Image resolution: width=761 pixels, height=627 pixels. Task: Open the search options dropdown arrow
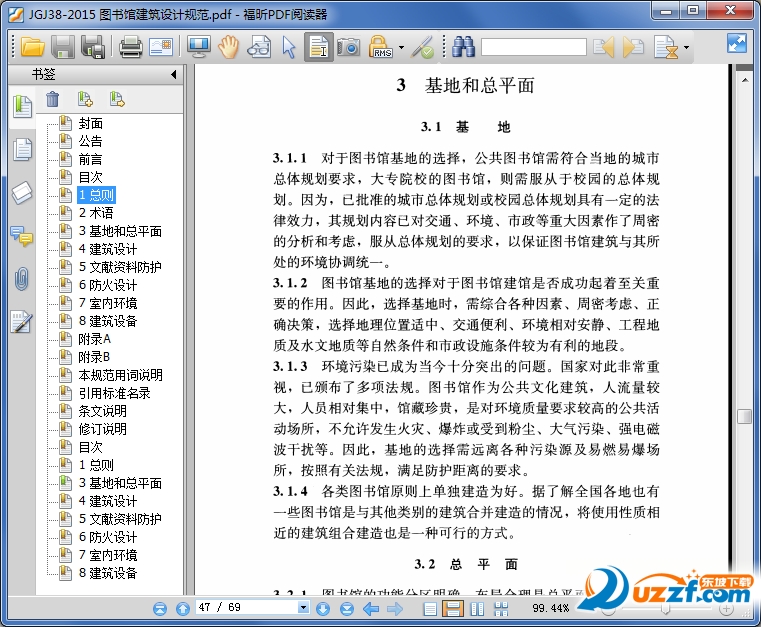686,48
